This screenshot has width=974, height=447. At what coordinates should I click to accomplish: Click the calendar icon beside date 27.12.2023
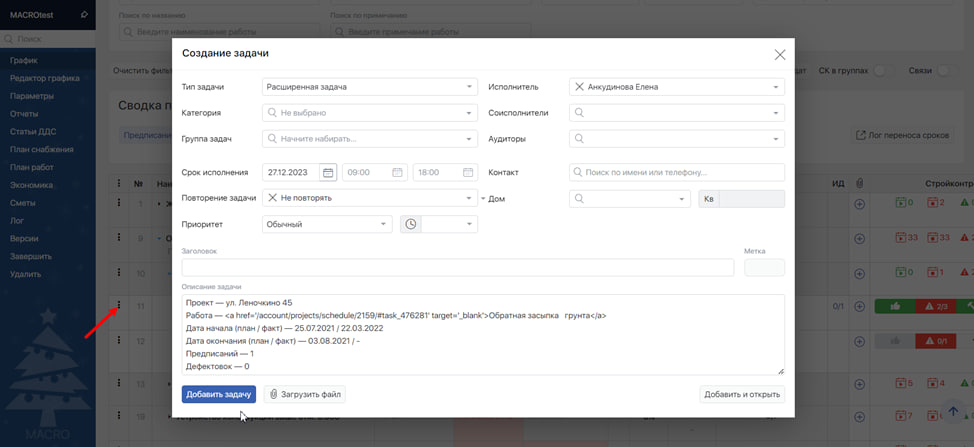tap(328, 172)
